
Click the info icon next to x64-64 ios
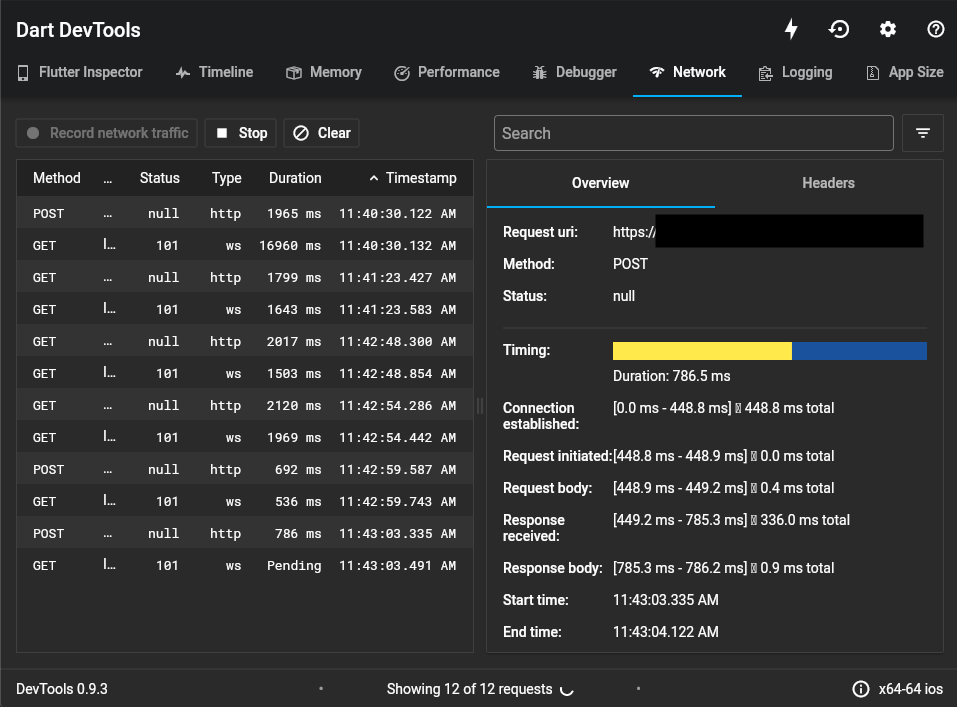click(x=861, y=689)
